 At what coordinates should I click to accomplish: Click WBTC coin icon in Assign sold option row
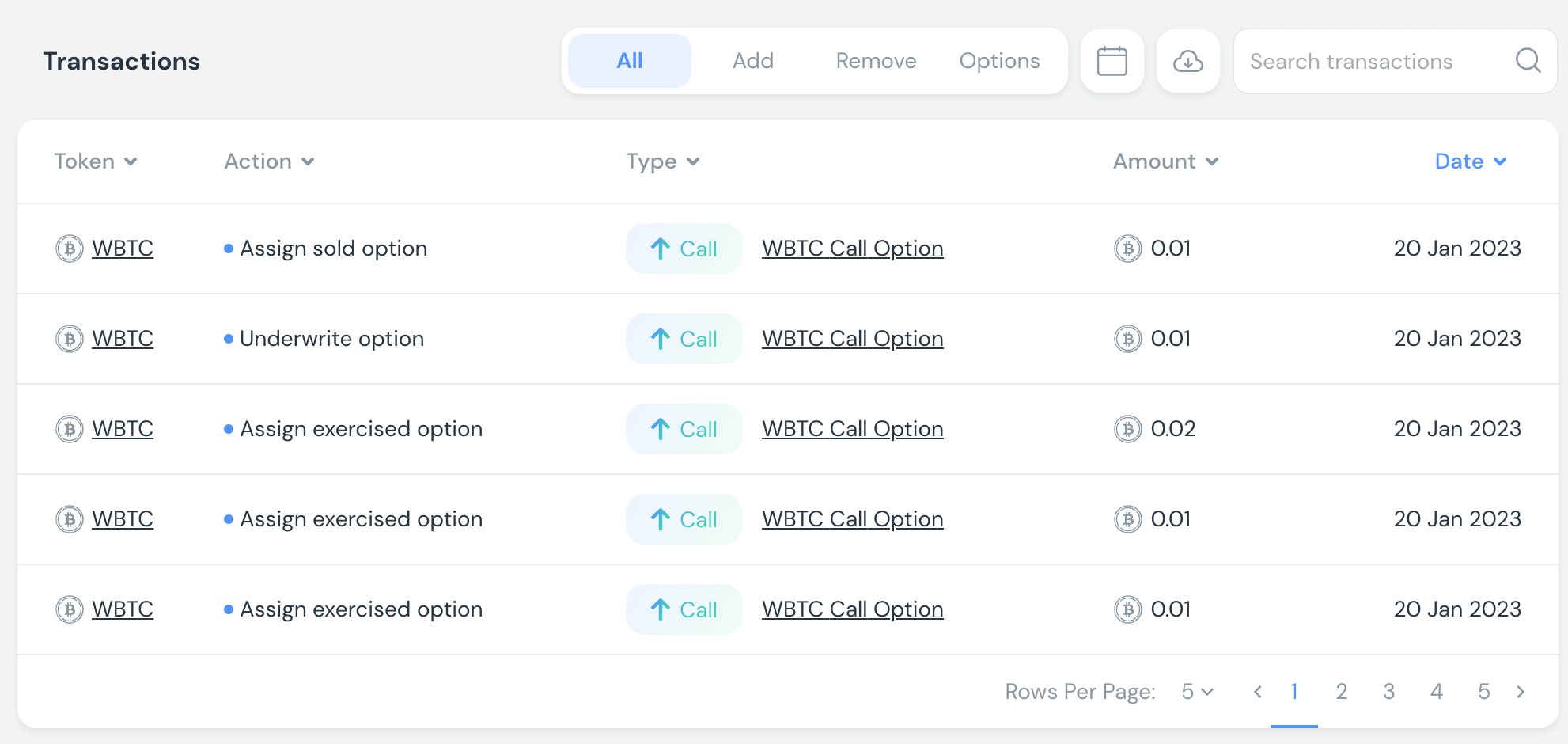[x=70, y=249]
